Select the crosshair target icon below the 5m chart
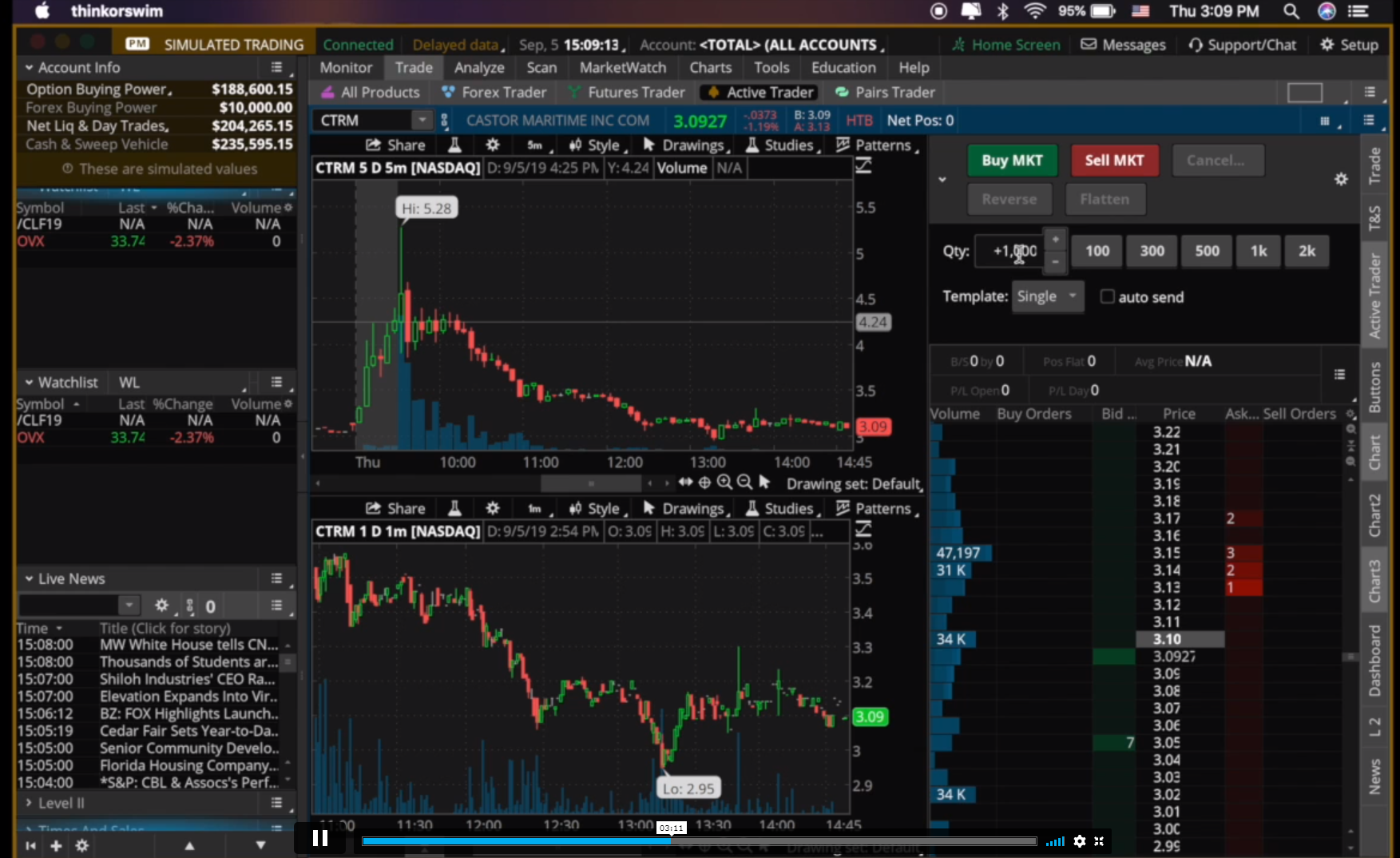Image resolution: width=1400 pixels, height=858 pixels. pos(704,483)
